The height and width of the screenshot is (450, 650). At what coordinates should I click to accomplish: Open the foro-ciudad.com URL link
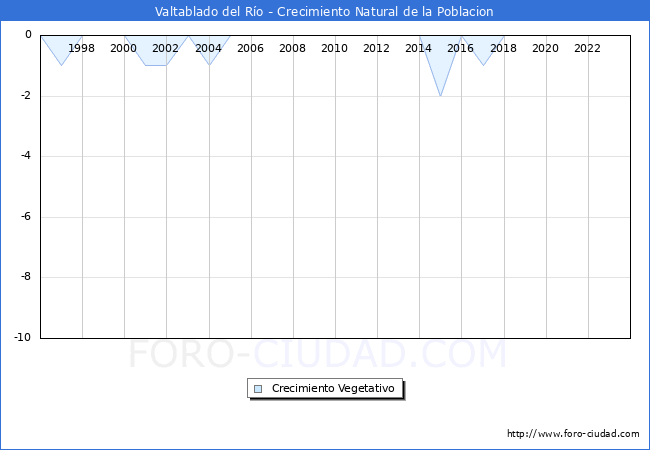pos(573,434)
